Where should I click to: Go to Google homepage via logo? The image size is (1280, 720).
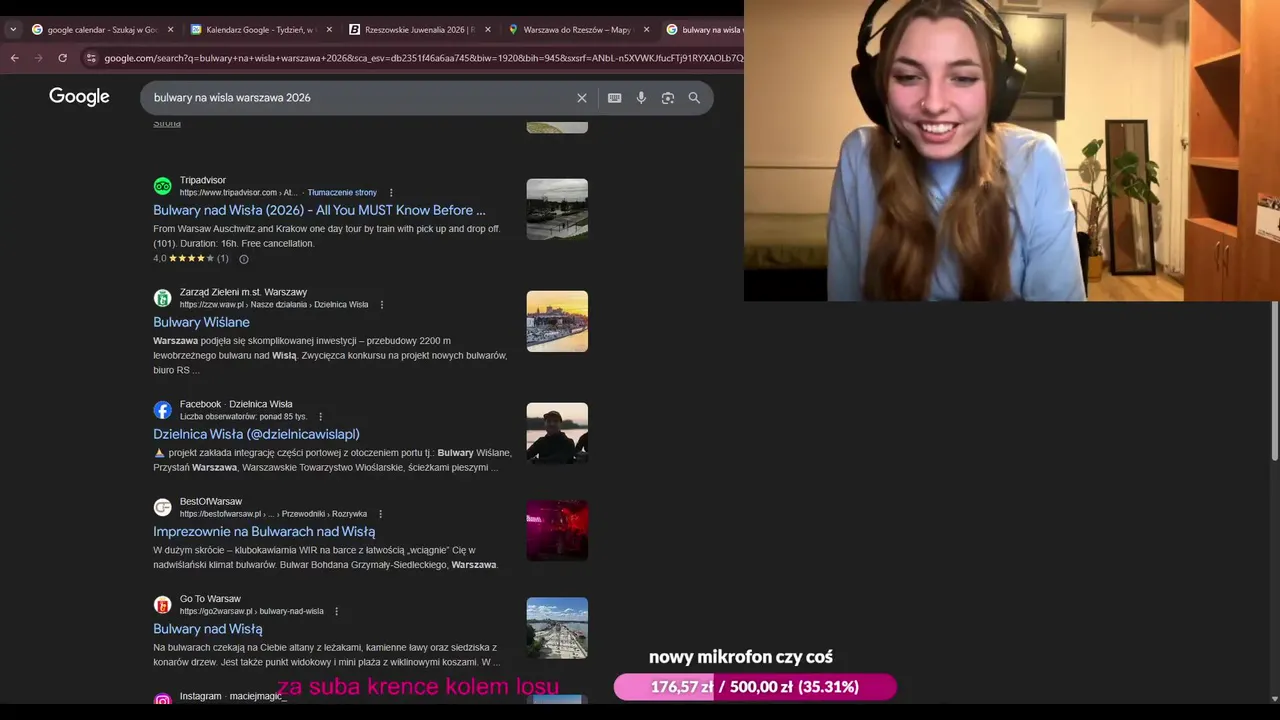(x=79, y=97)
